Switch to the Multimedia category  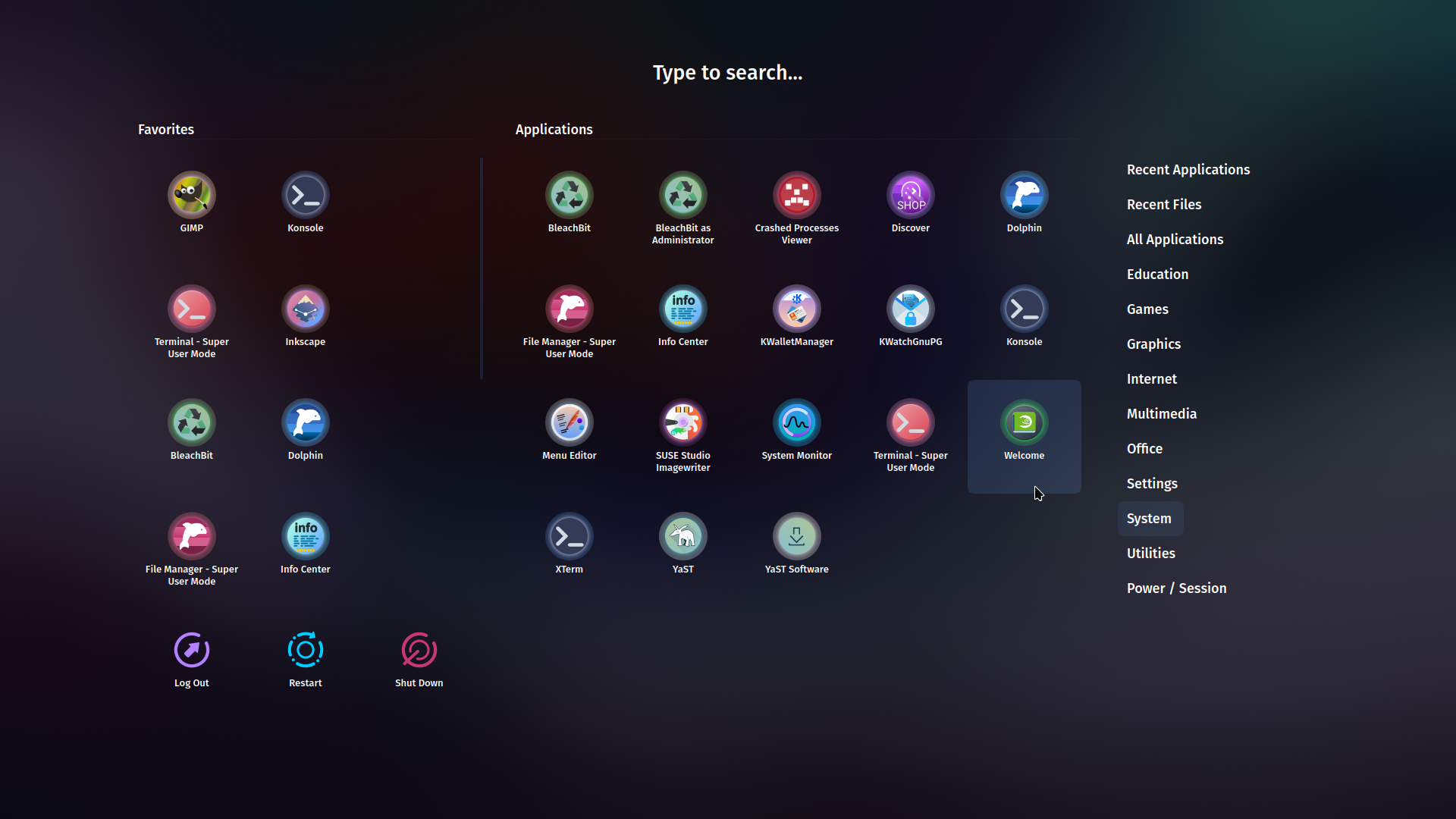tap(1161, 414)
